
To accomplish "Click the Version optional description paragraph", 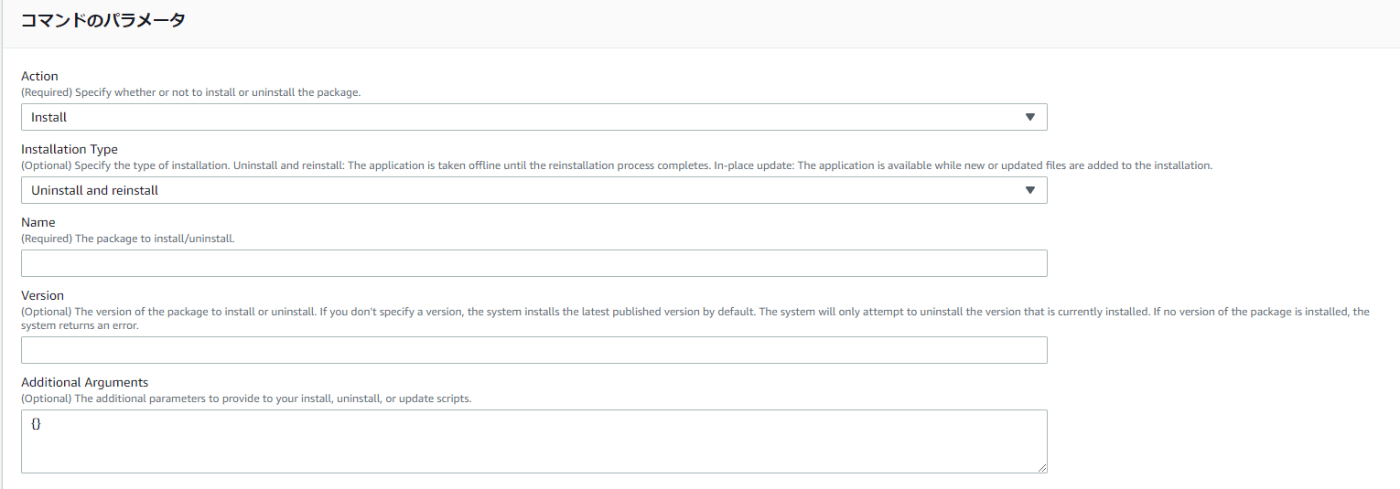I will click(x=695, y=318).
